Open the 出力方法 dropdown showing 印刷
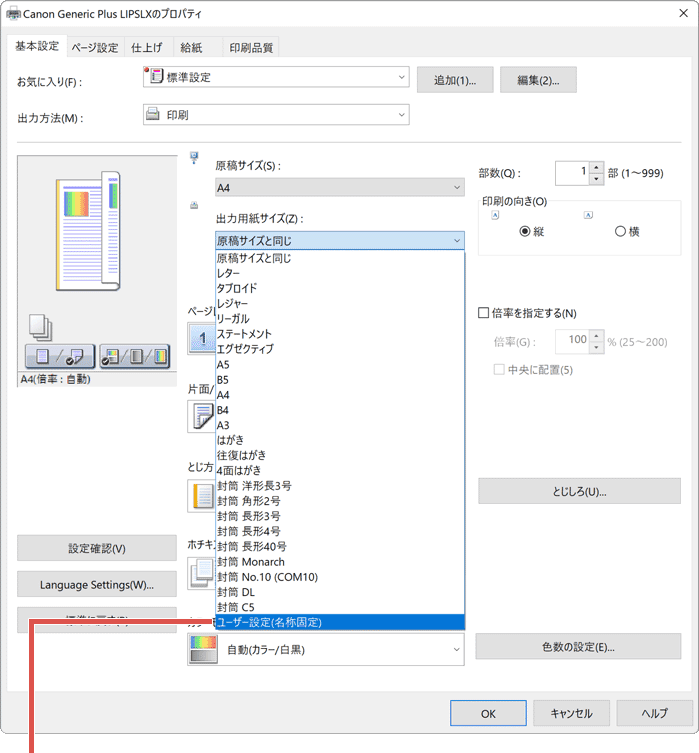The height and width of the screenshot is (753, 699). (276, 115)
